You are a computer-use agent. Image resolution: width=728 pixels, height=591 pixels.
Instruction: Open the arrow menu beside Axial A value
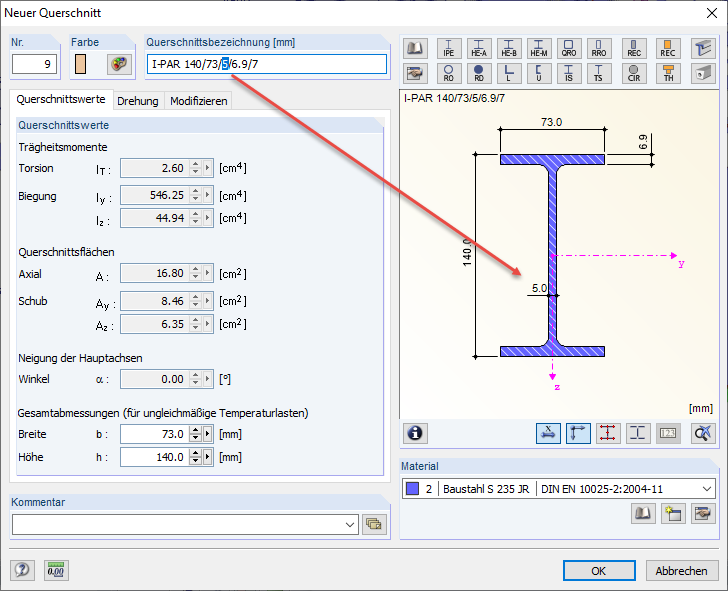(x=208, y=273)
